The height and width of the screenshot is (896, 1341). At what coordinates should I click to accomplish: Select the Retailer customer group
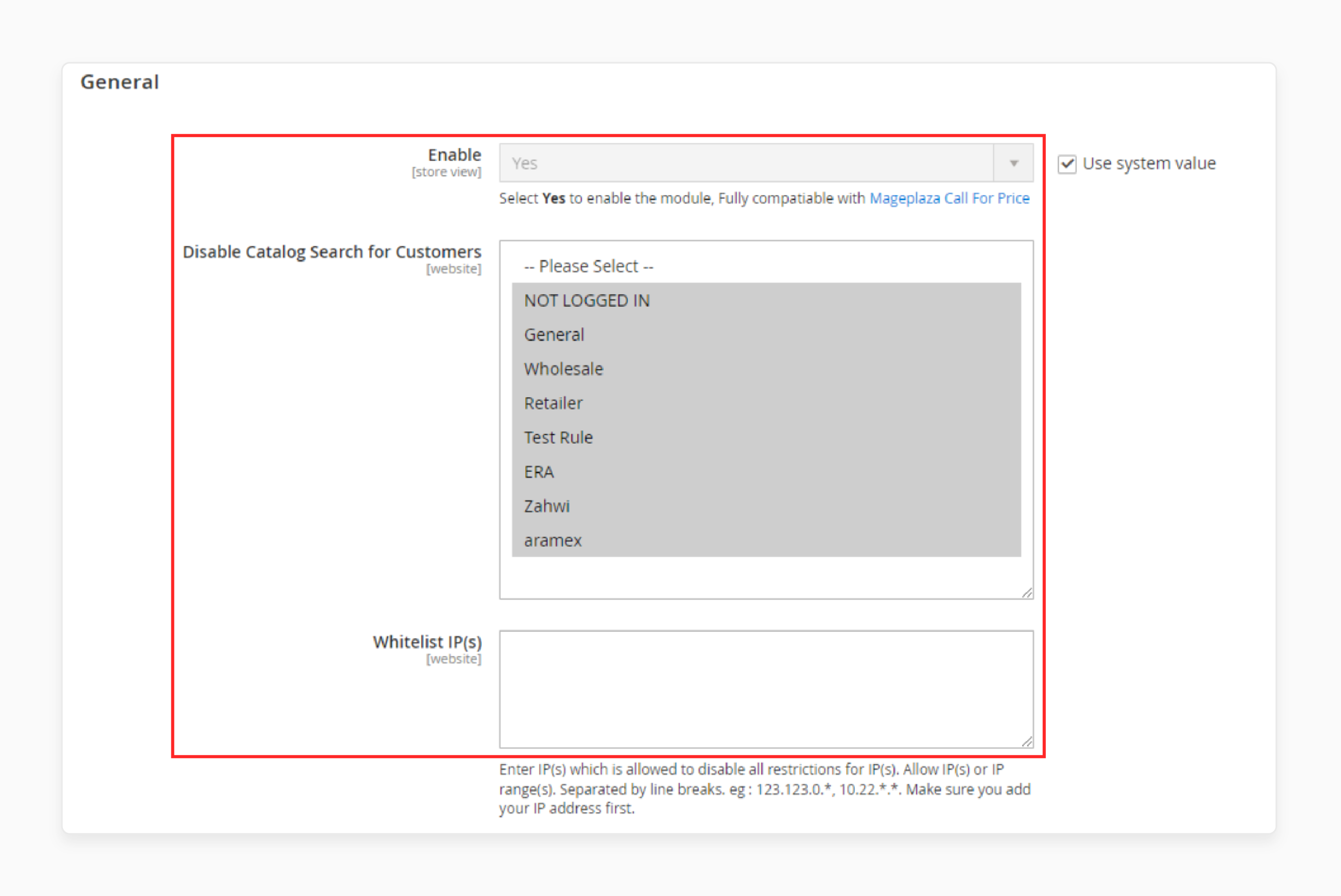point(766,403)
